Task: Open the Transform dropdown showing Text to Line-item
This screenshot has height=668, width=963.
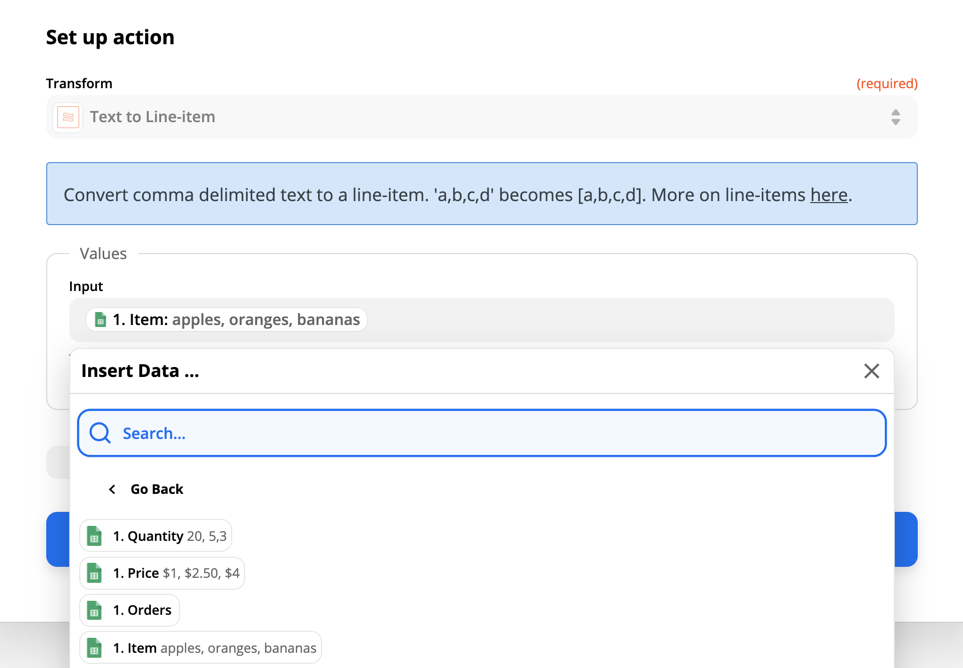Action: tap(481, 117)
